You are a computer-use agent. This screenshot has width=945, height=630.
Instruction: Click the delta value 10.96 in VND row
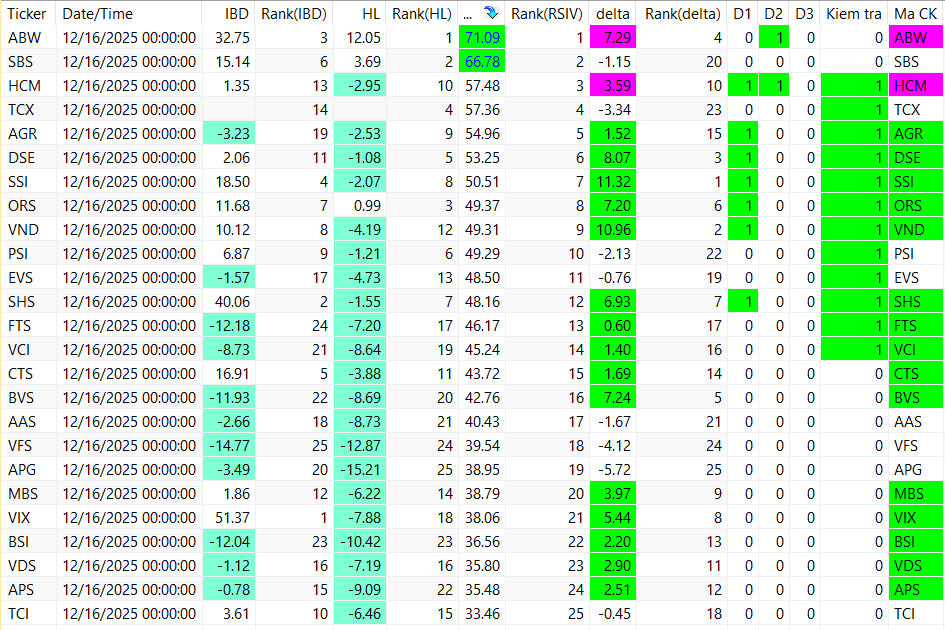(613, 230)
